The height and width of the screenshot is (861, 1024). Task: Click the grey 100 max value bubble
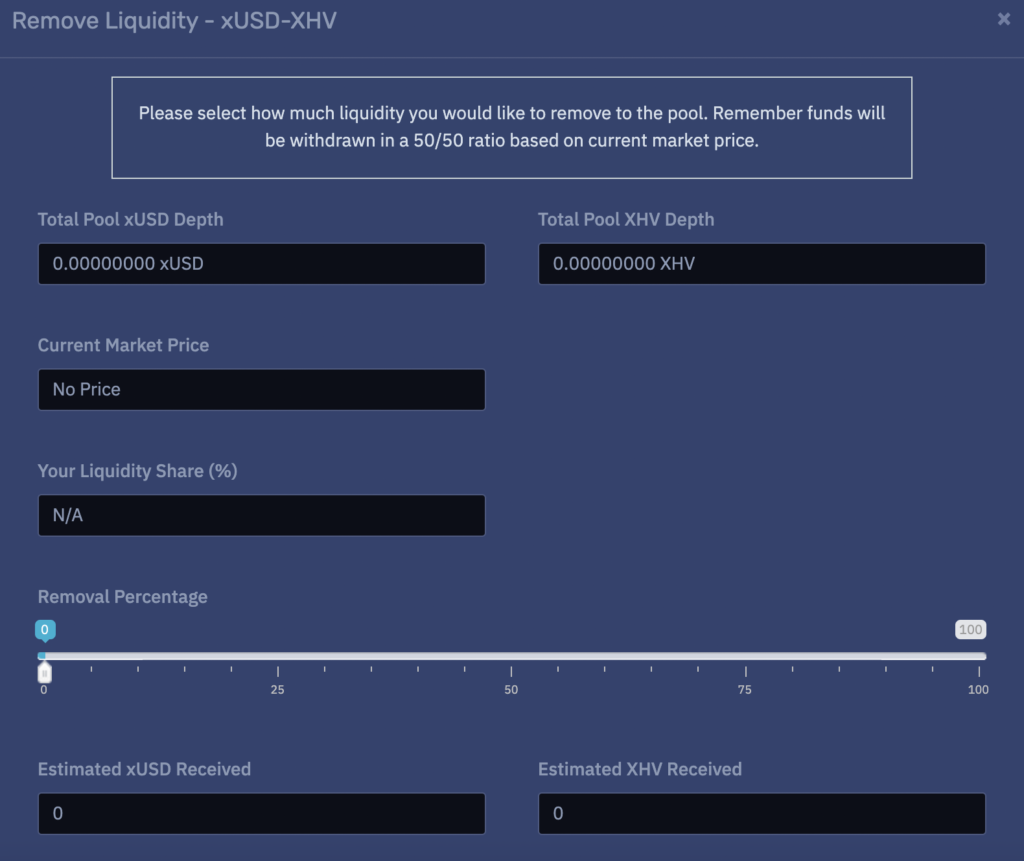pos(970,630)
